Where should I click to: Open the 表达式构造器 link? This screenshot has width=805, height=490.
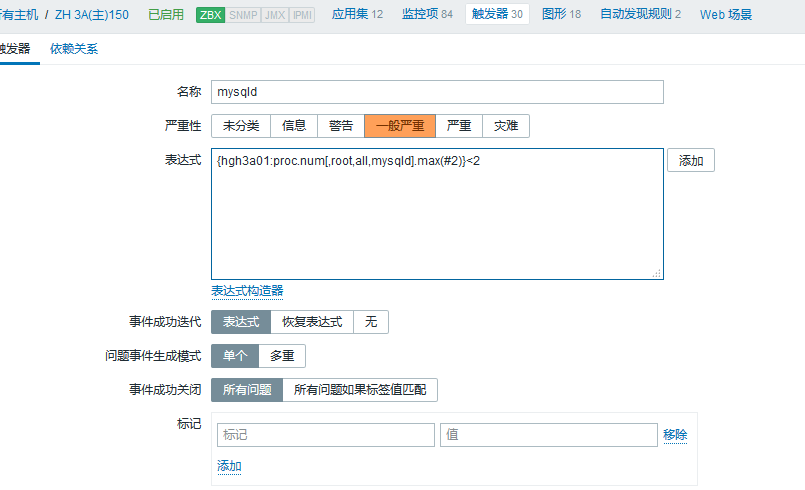tap(247, 291)
